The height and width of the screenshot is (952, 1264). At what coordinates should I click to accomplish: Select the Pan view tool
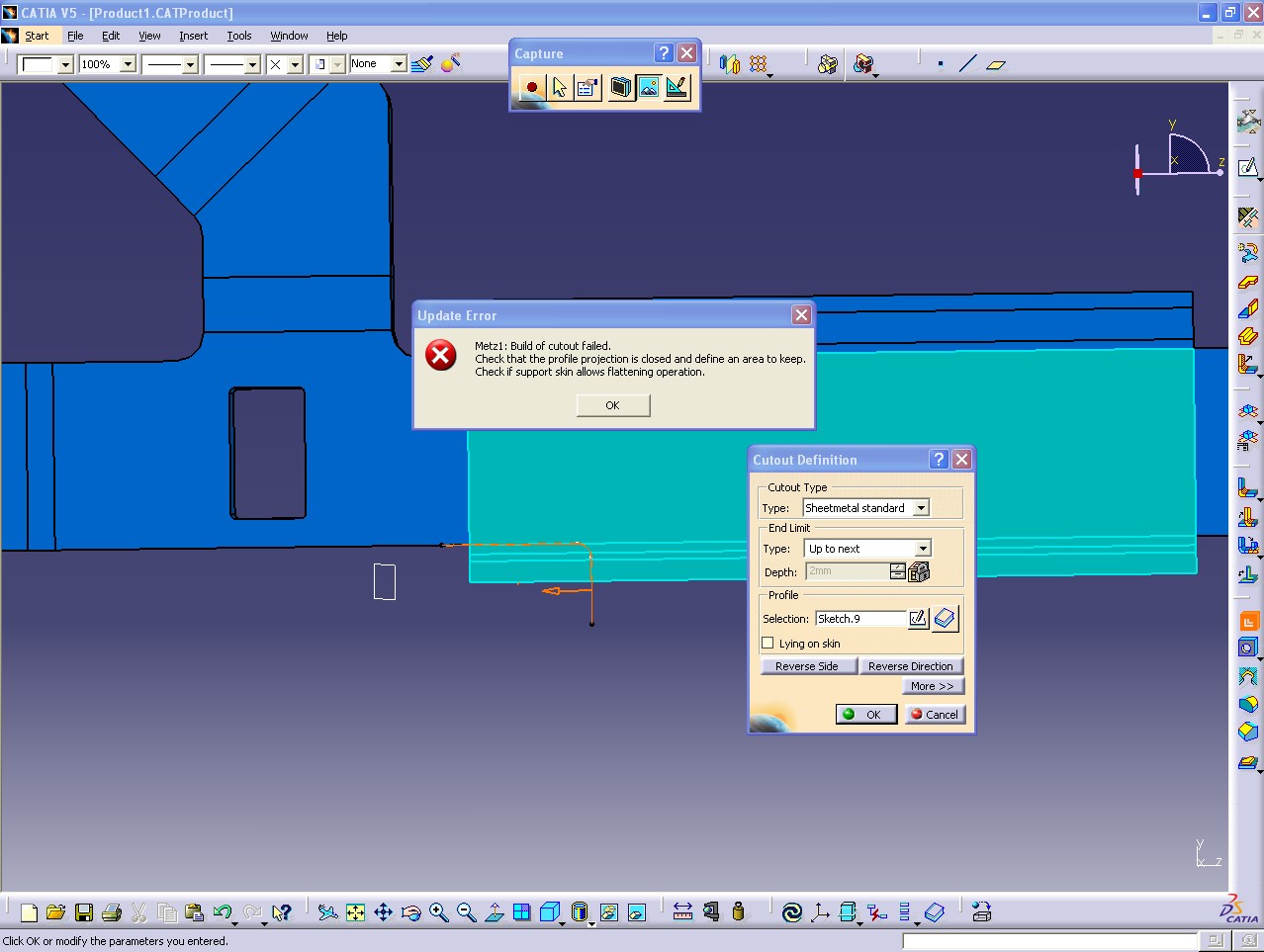[383, 912]
